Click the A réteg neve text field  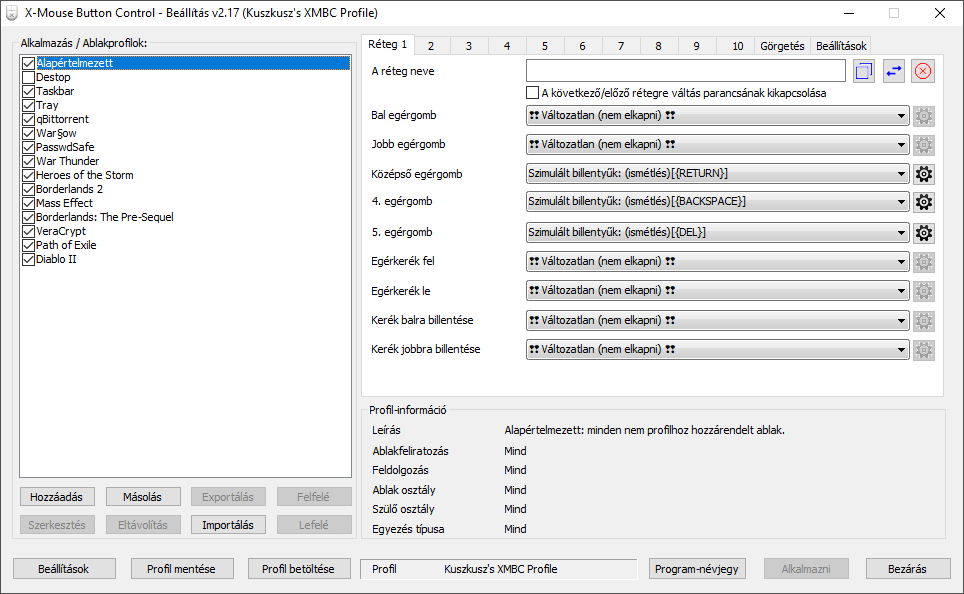[685, 71]
